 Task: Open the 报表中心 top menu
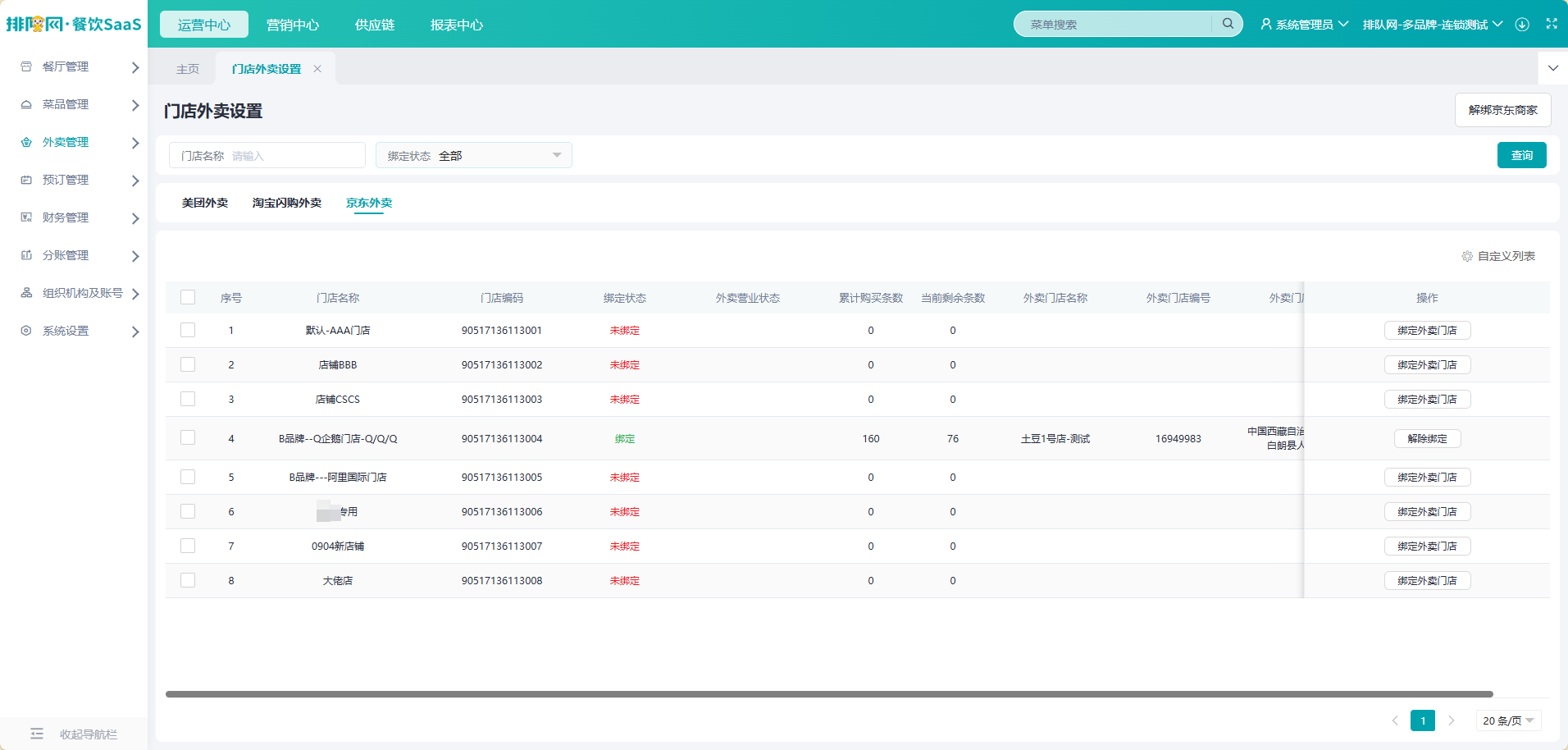[457, 25]
